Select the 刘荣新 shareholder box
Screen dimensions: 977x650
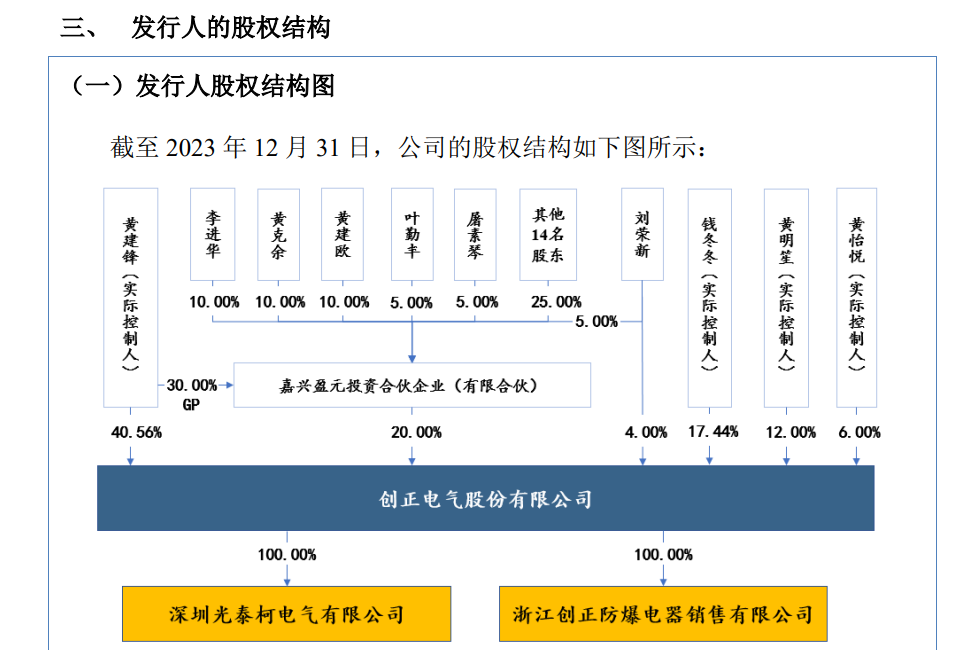[642, 234]
